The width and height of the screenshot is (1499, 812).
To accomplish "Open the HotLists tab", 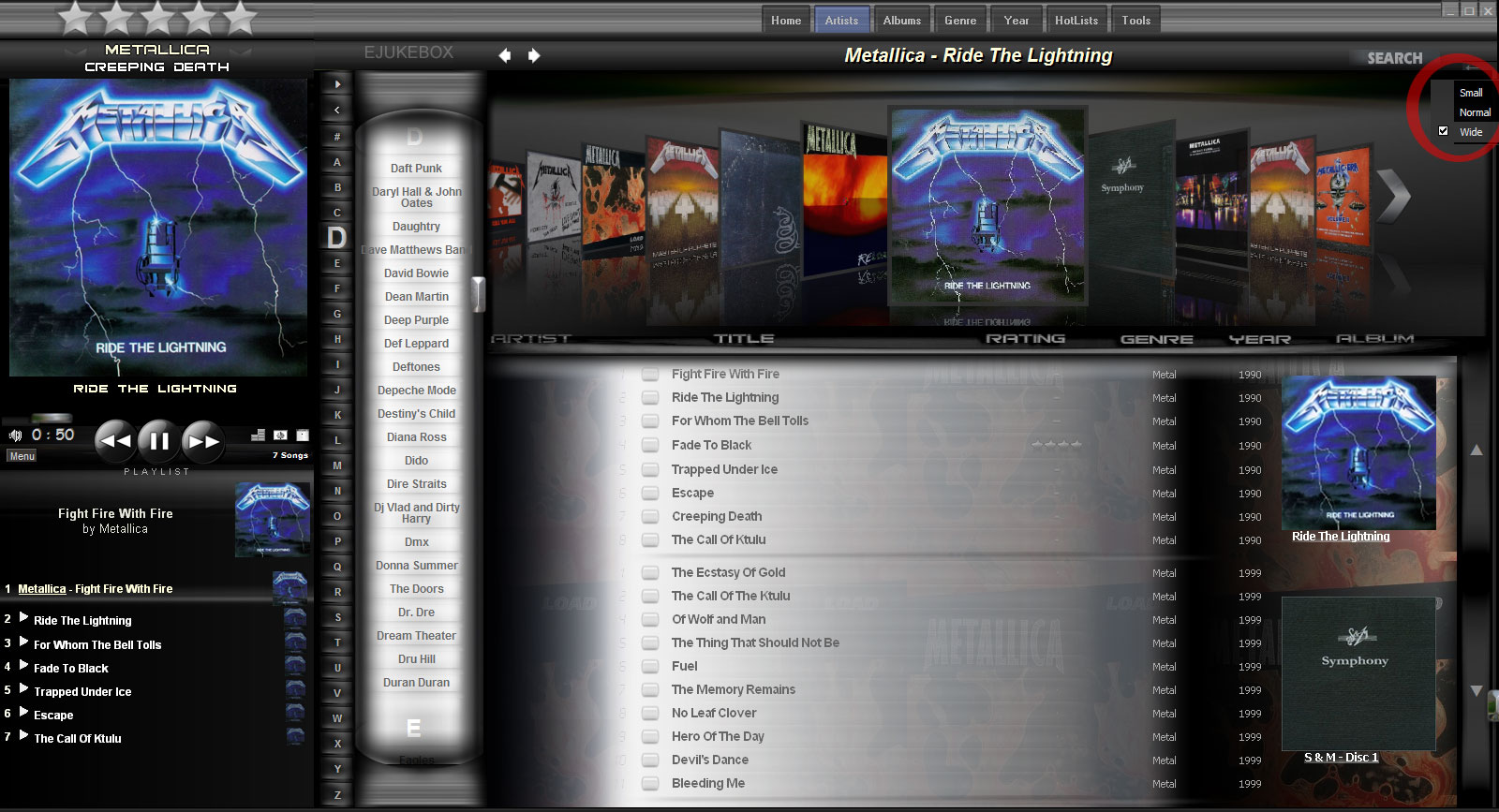I will (1076, 20).
